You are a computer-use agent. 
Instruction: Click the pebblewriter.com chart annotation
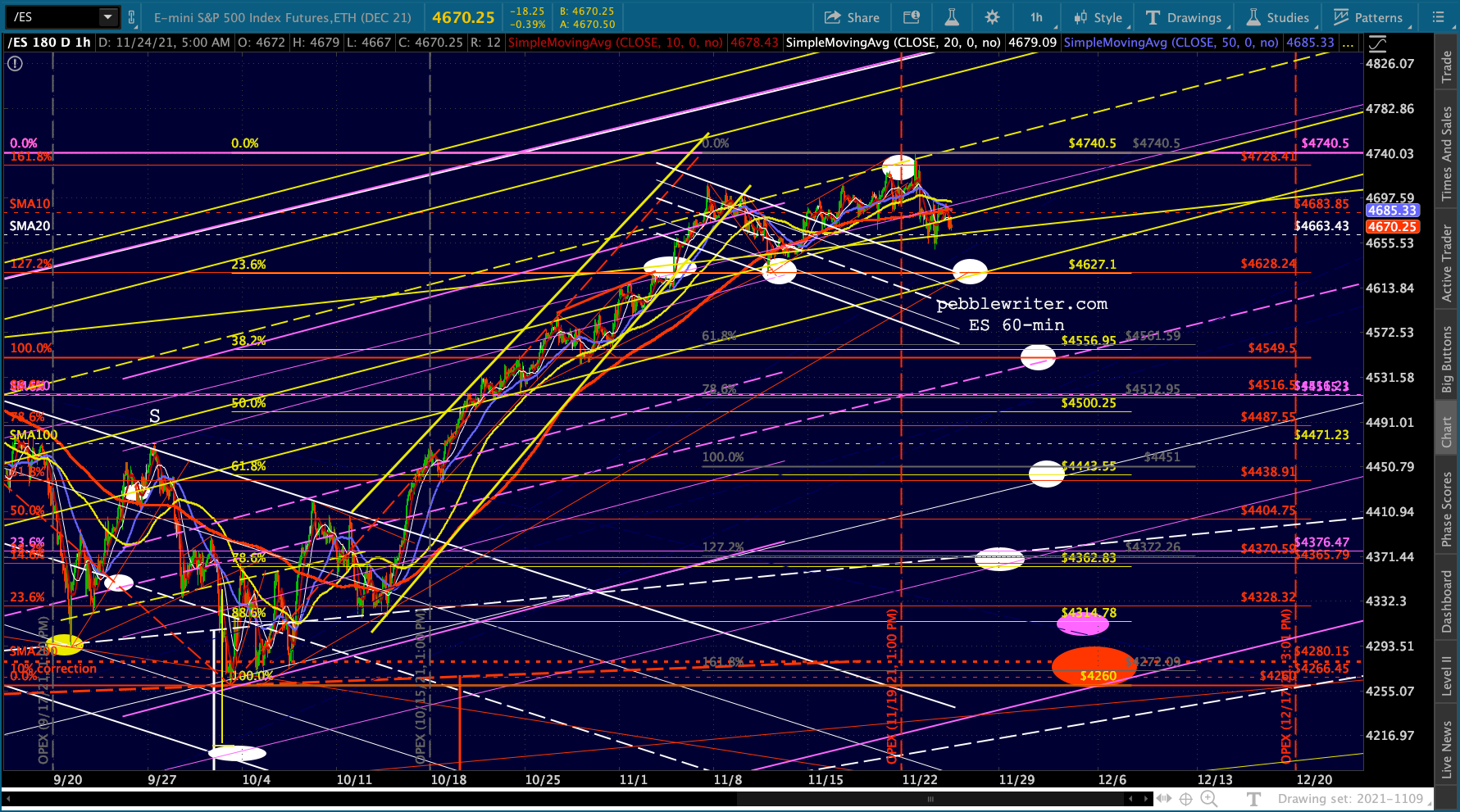click(x=1021, y=304)
